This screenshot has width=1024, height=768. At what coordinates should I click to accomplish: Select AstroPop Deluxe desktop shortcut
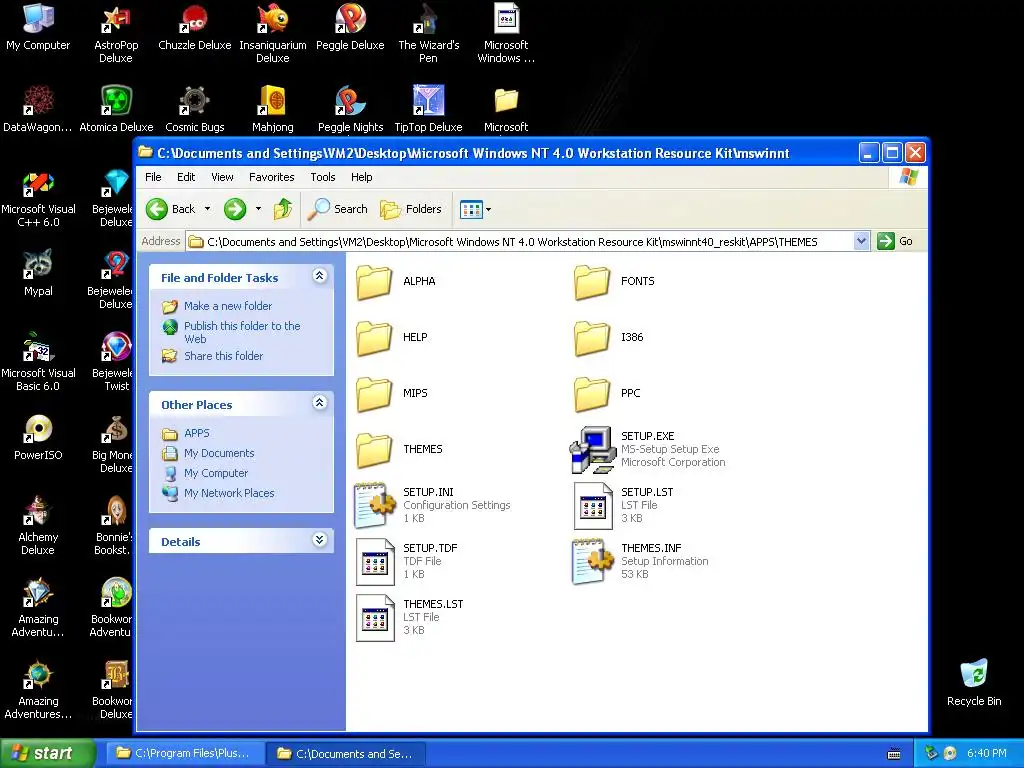116,33
